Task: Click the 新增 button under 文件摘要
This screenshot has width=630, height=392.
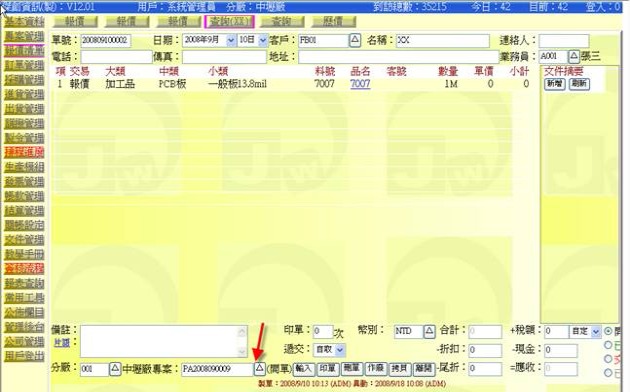Action: pyautogui.click(x=555, y=84)
